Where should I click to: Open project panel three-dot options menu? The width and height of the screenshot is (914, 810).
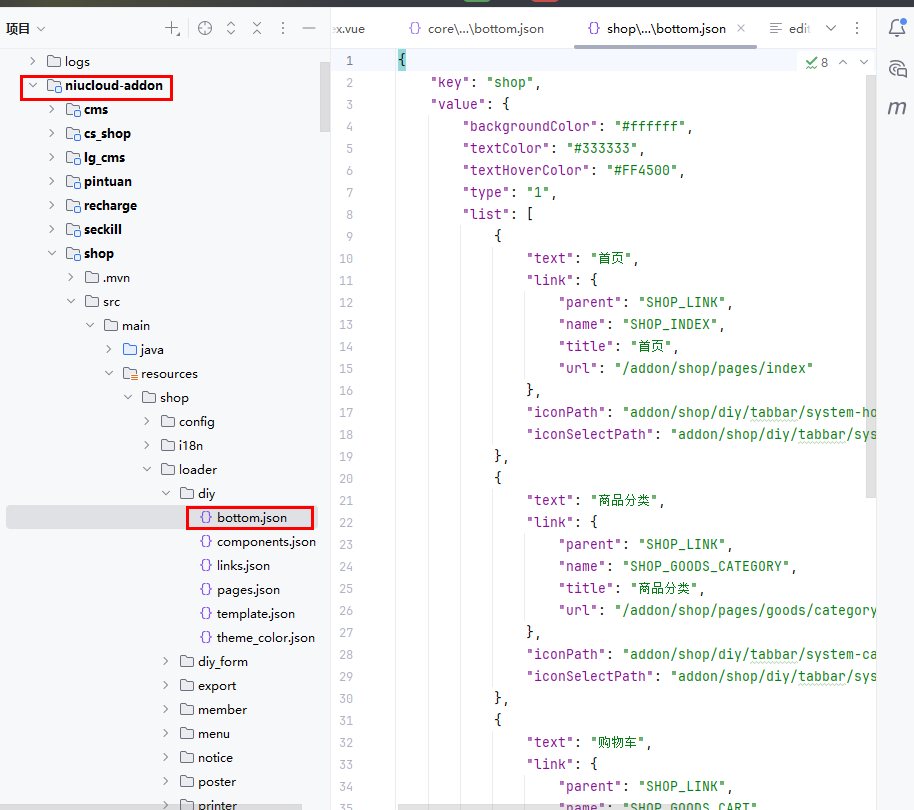pos(283,29)
